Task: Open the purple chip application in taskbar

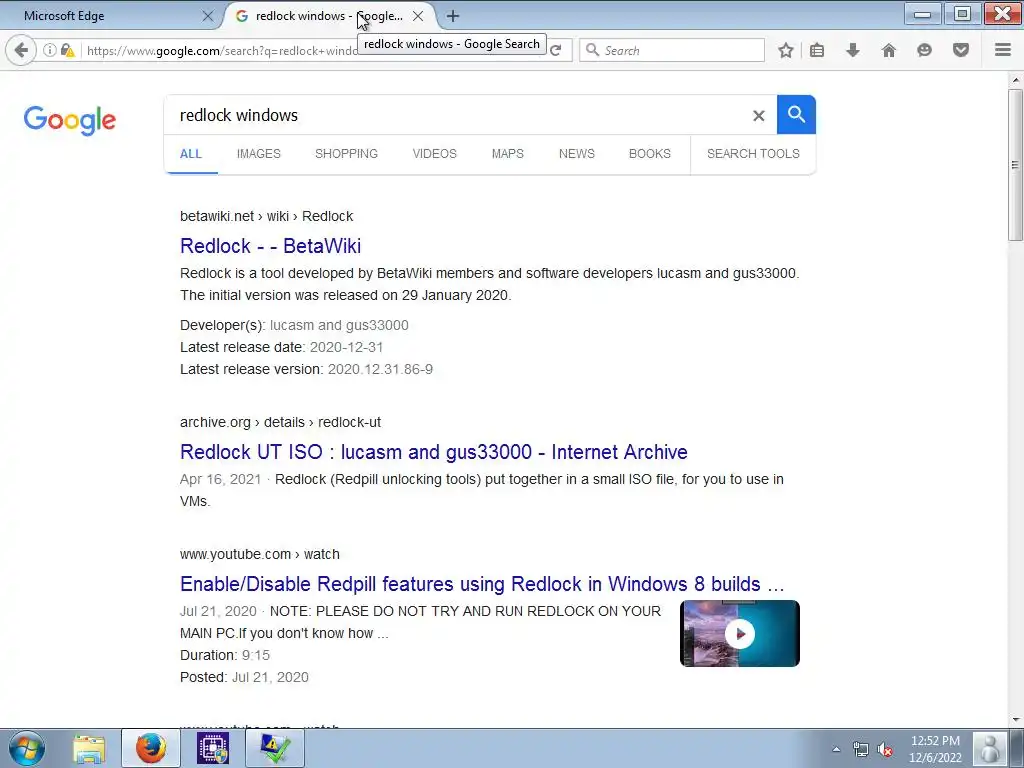Action: tap(213, 748)
